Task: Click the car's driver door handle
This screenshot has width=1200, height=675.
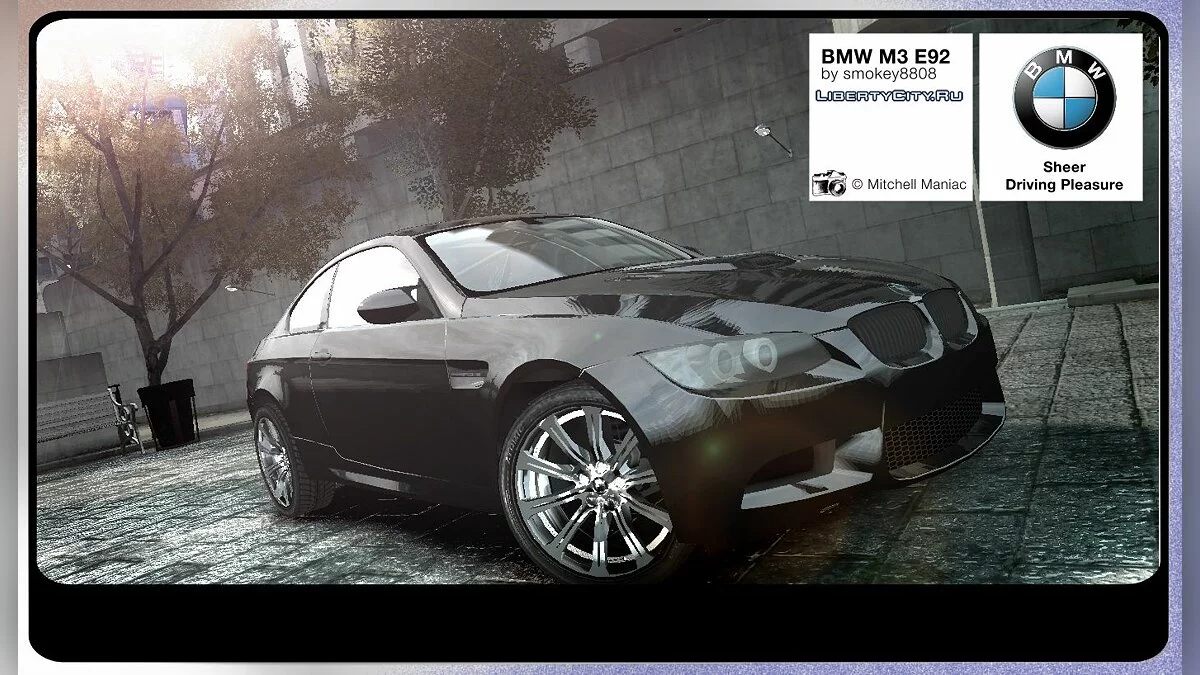Action: (x=320, y=354)
